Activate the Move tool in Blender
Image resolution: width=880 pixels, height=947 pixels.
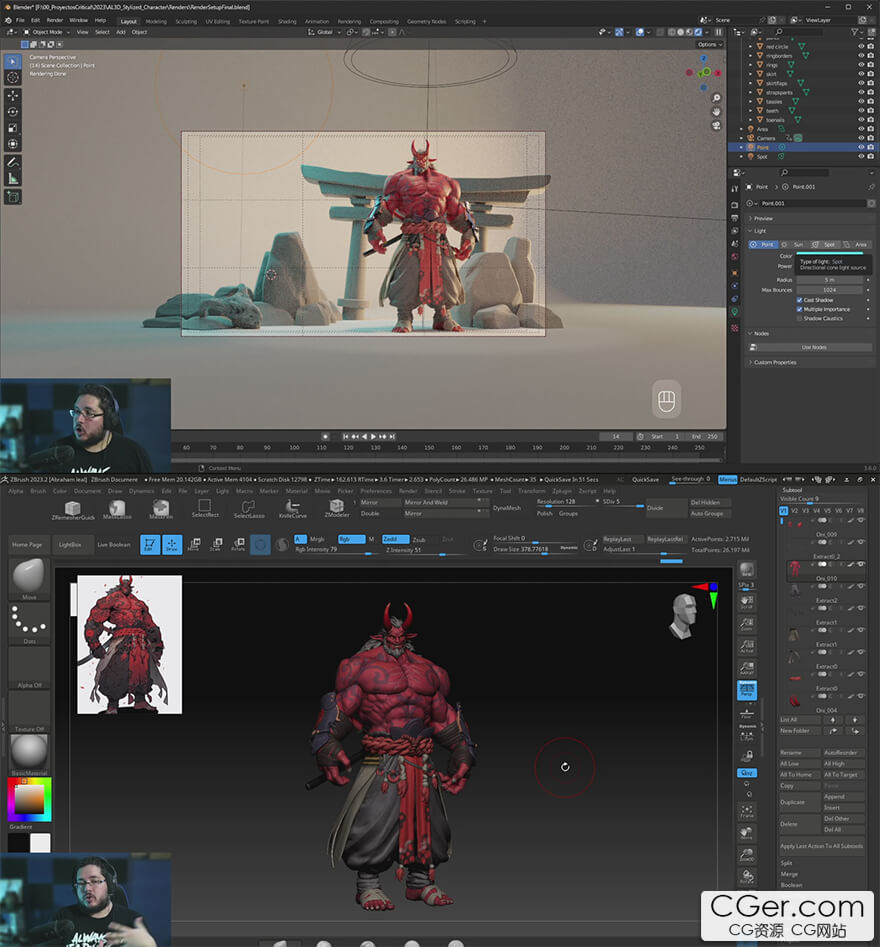click(13, 95)
